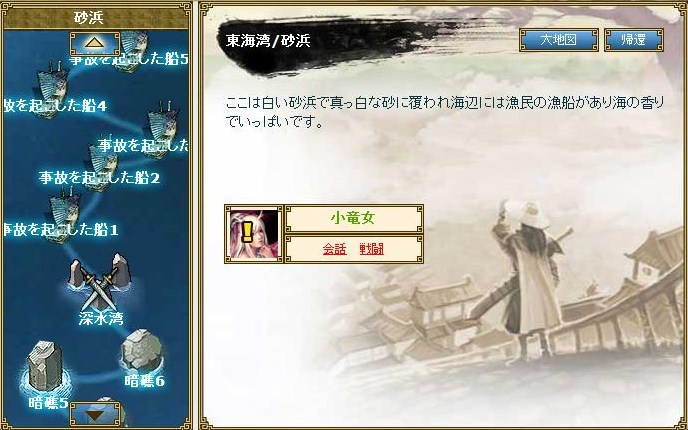Select the 暗礁6 rock icon
The image size is (688, 430).
[x=141, y=351]
